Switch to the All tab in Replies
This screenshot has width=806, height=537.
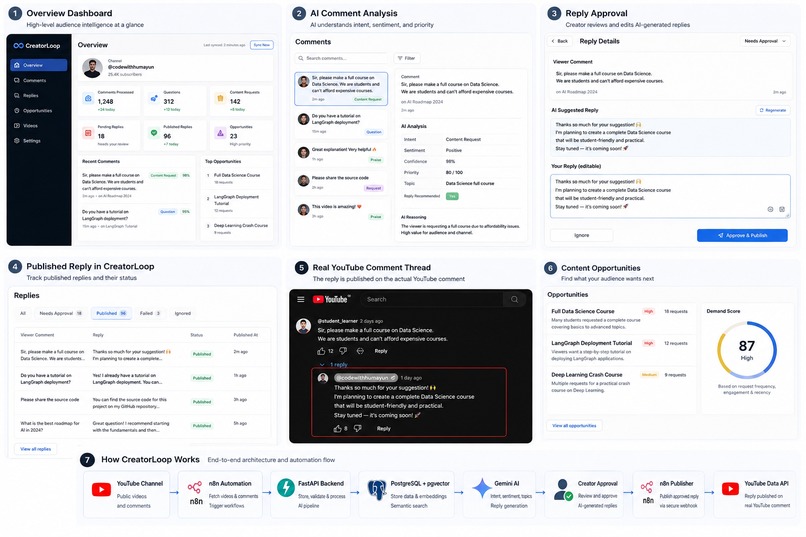click(23, 313)
